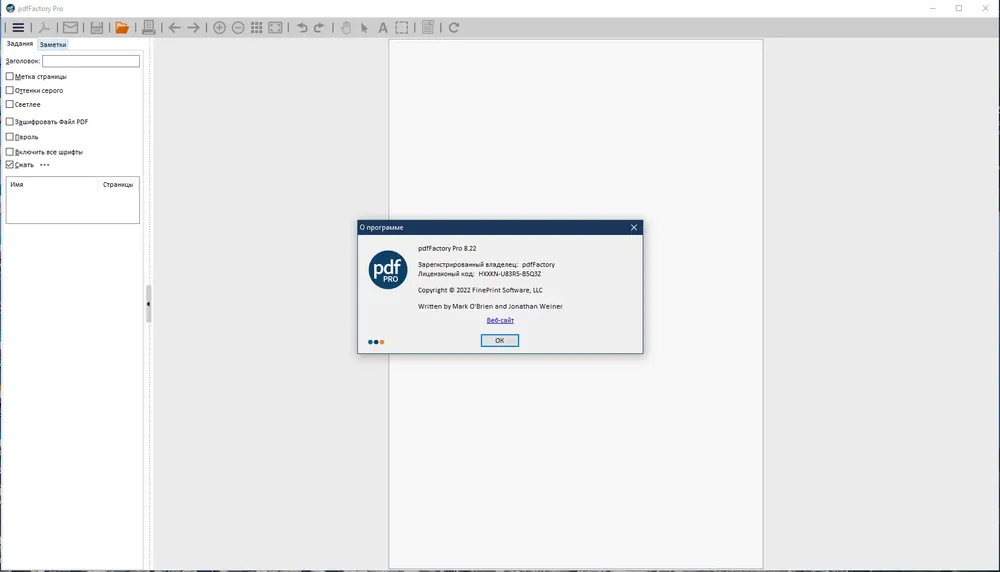This screenshot has width=1000, height=572.
Task: Enable the Метка страницы checkbox
Action: (x=10, y=76)
